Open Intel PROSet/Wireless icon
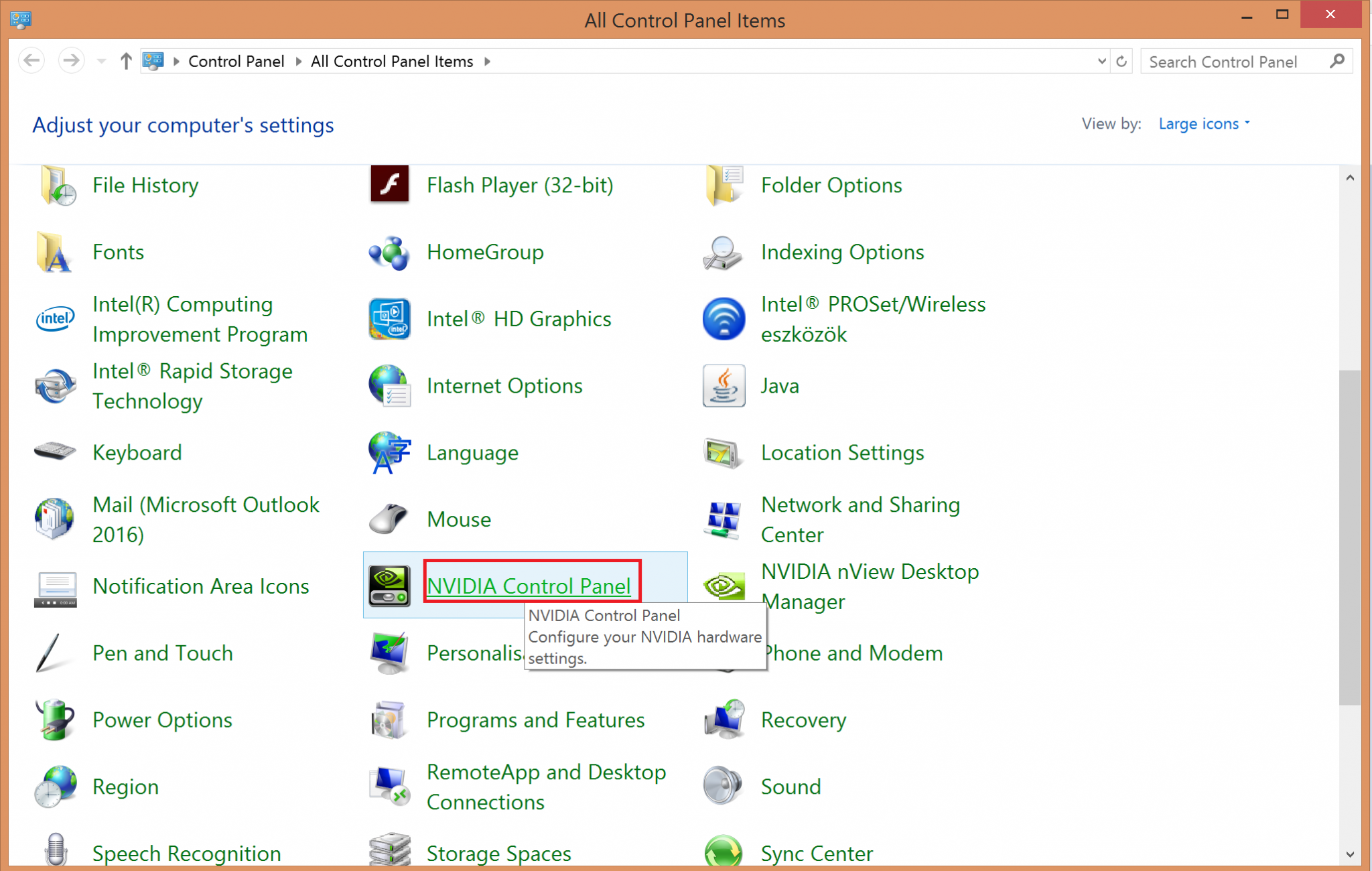 pyautogui.click(x=724, y=319)
